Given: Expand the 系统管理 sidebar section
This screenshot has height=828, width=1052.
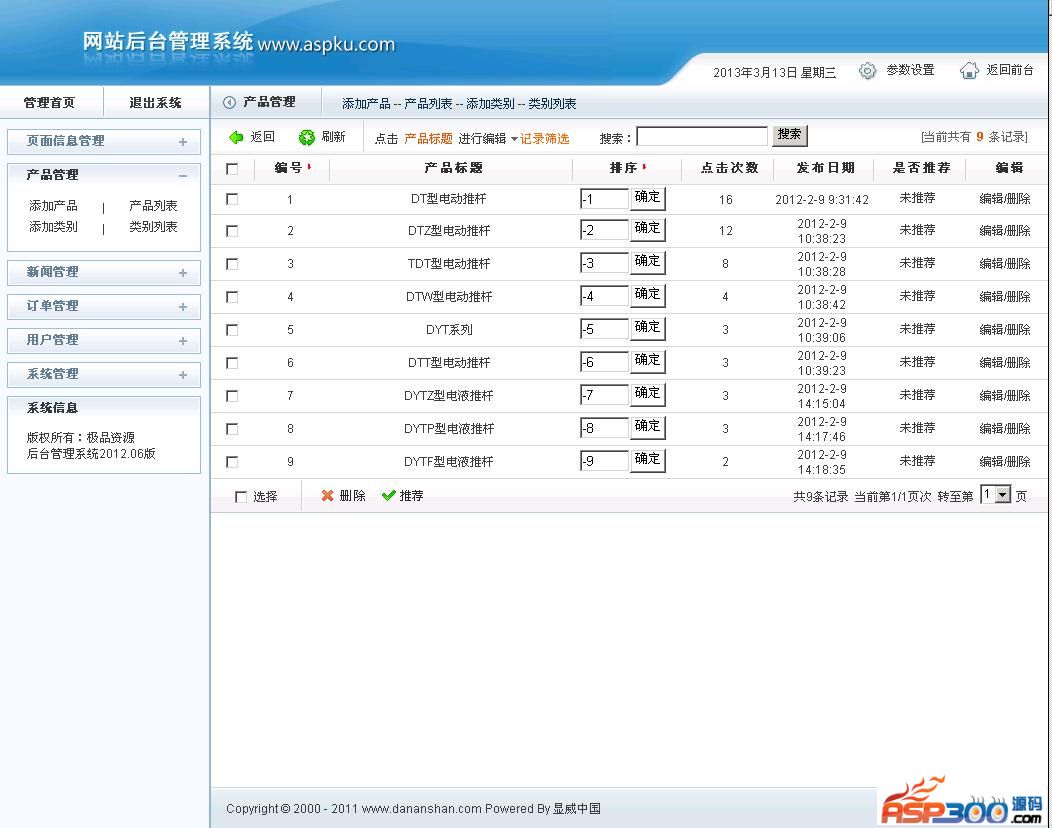Looking at the screenshot, I should click(x=183, y=375).
